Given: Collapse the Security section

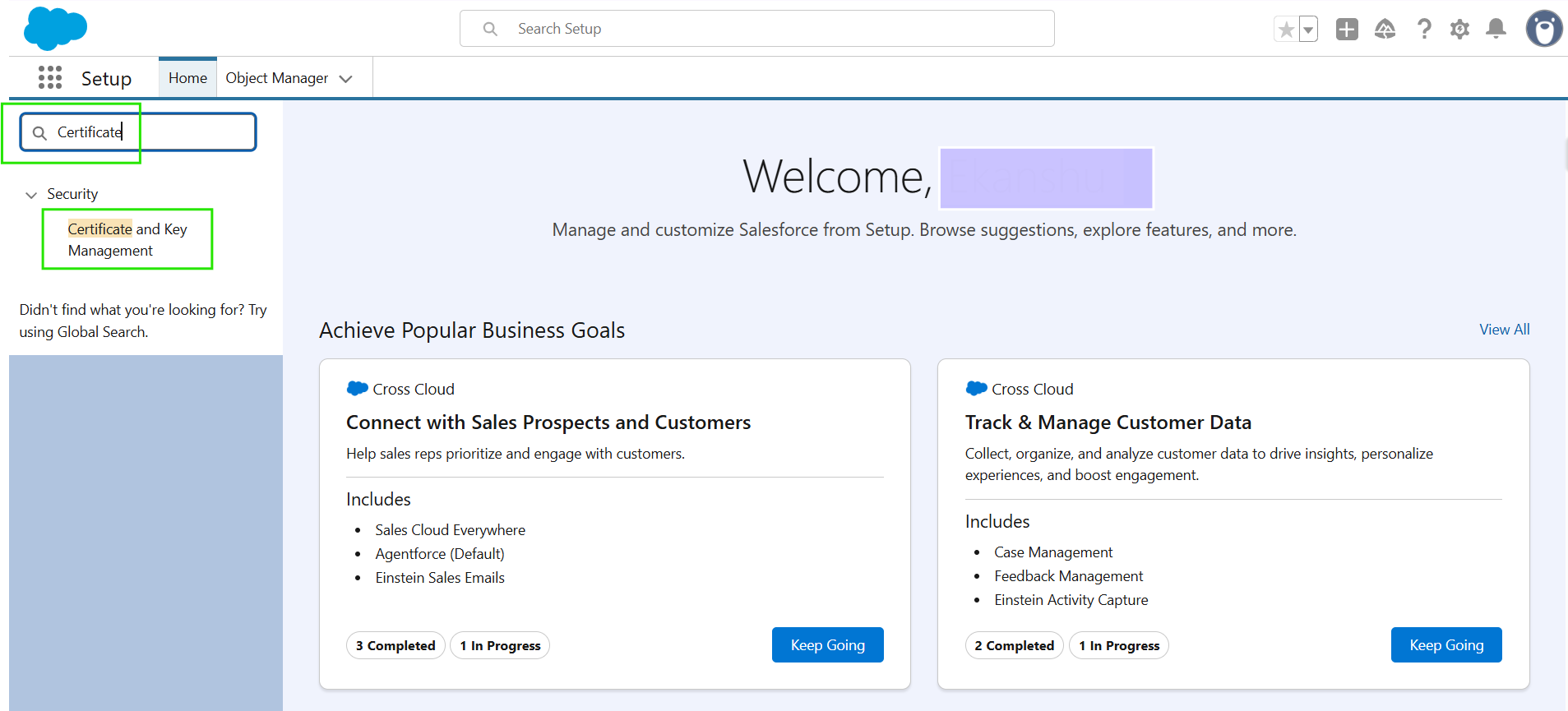Looking at the screenshot, I should tap(31, 195).
